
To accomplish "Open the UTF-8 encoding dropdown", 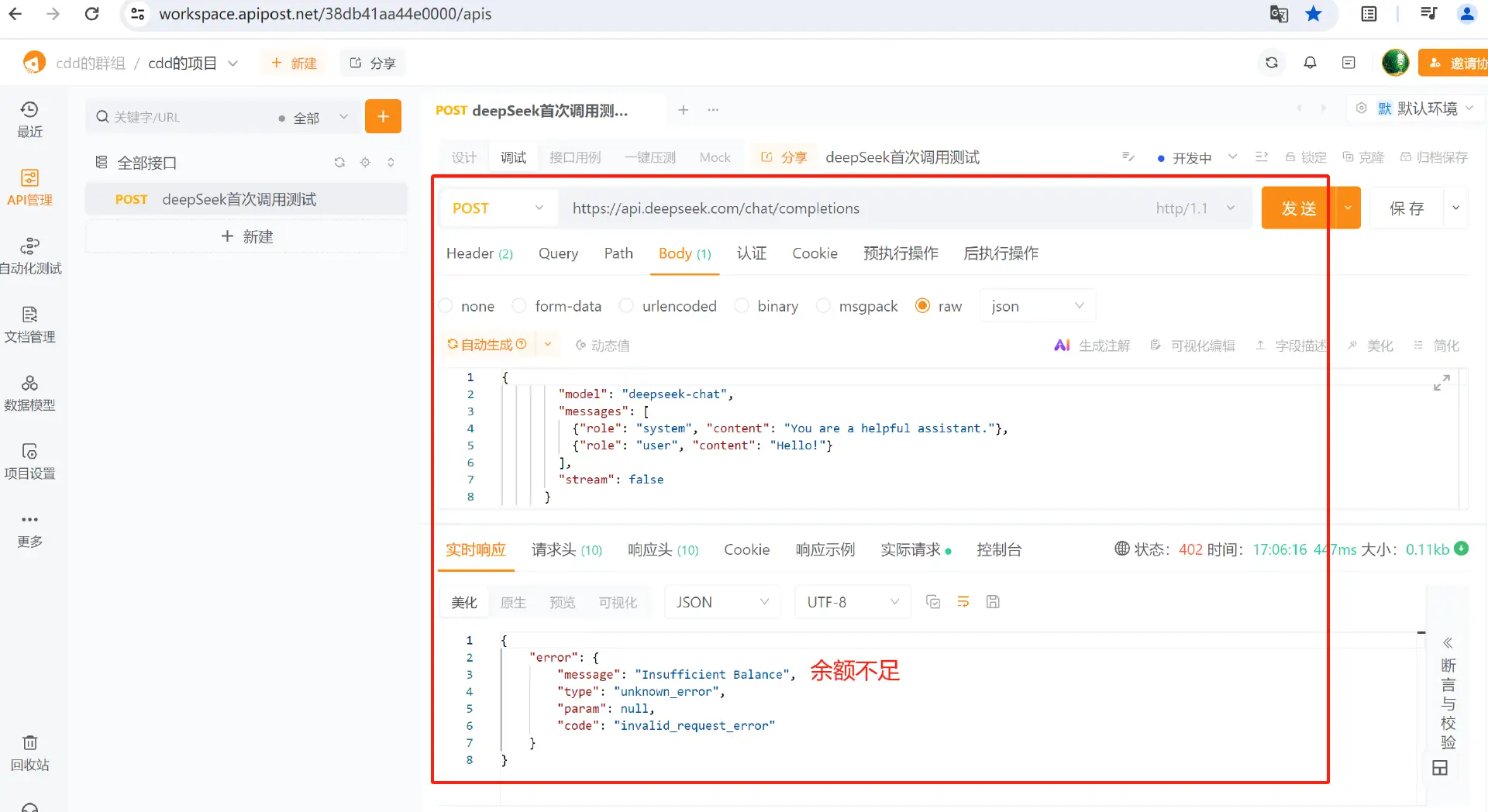I will point(853,602).
